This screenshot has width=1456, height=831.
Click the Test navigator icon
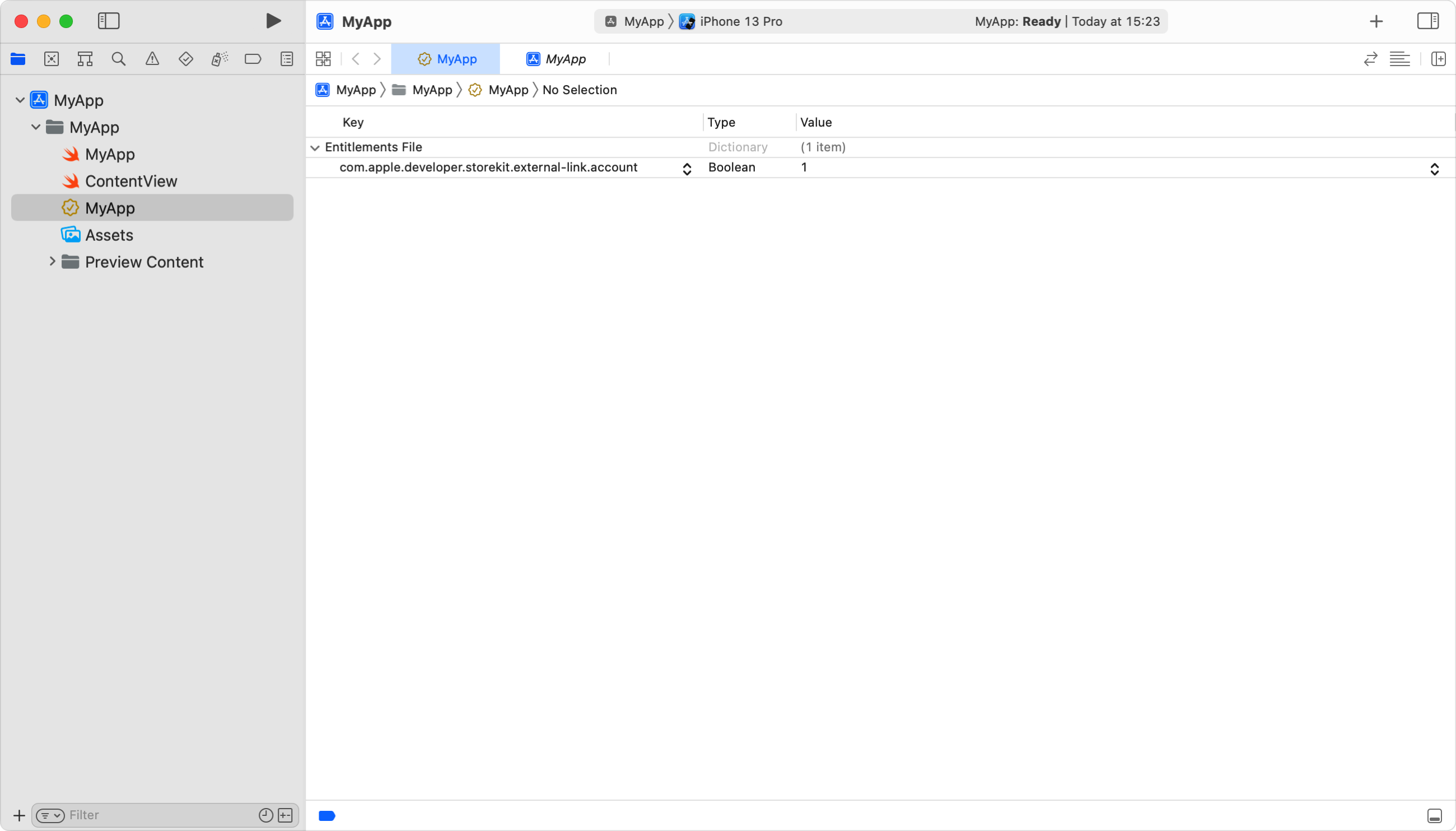tap(186, 58)
